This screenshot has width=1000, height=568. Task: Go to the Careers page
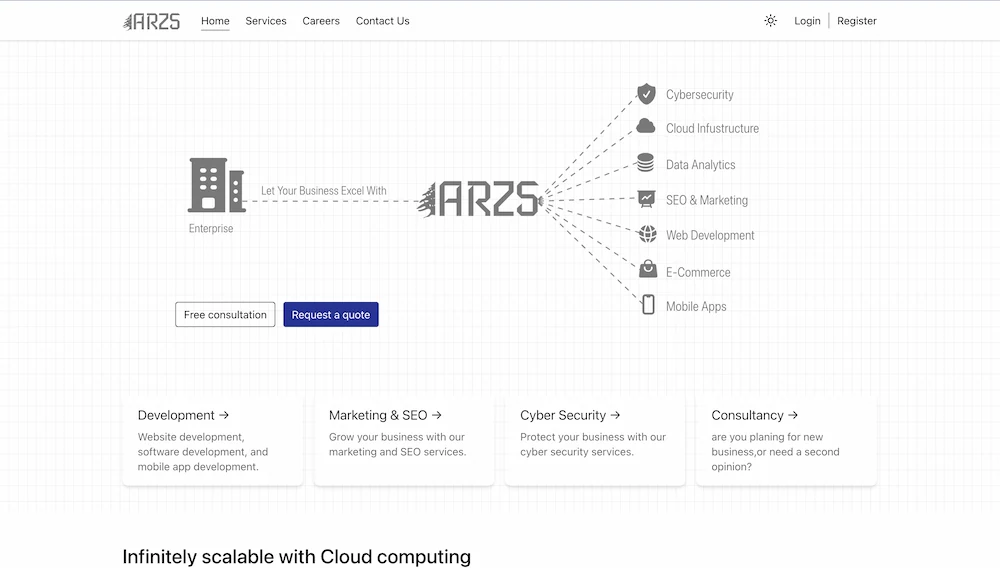pyautogui.click(x=321, y=21)
